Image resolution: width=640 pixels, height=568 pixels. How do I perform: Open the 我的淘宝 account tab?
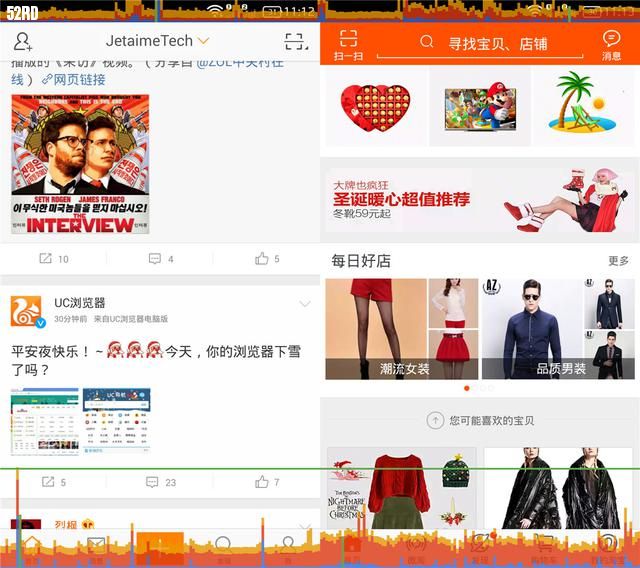click(x=608, y=550)
